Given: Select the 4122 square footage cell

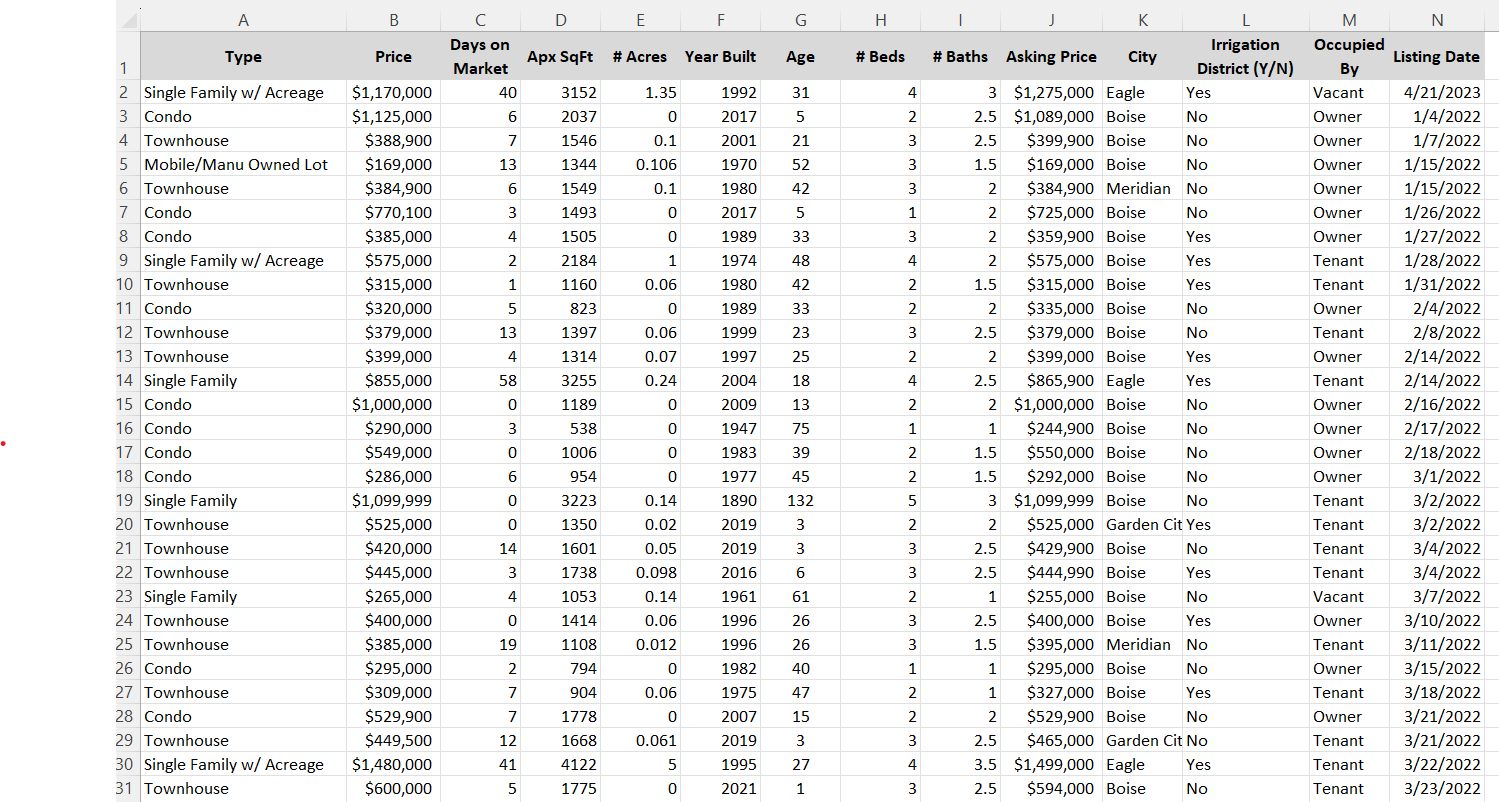Looking at the screenshot, I should (x=560, y=764).
